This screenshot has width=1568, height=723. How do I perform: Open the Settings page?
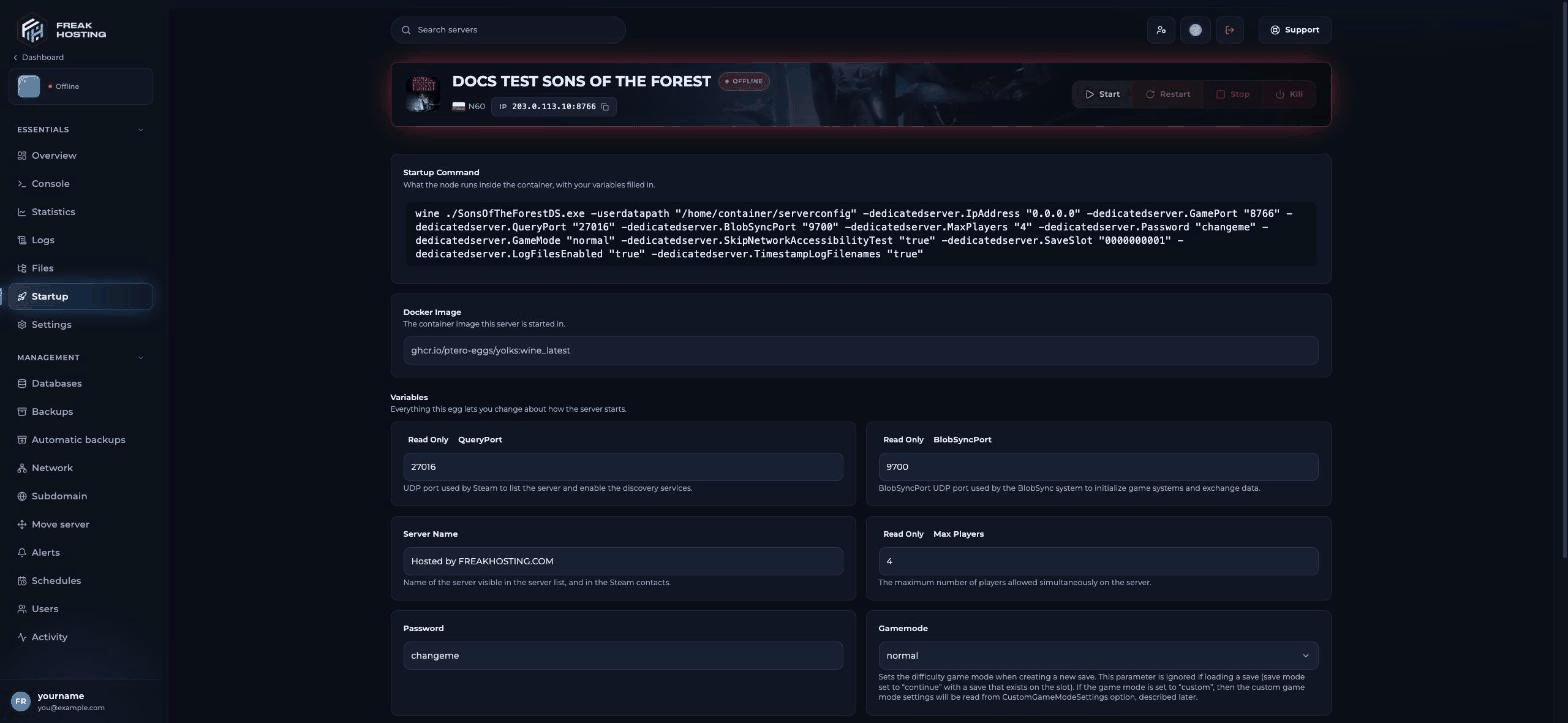(x=81, y=325)
